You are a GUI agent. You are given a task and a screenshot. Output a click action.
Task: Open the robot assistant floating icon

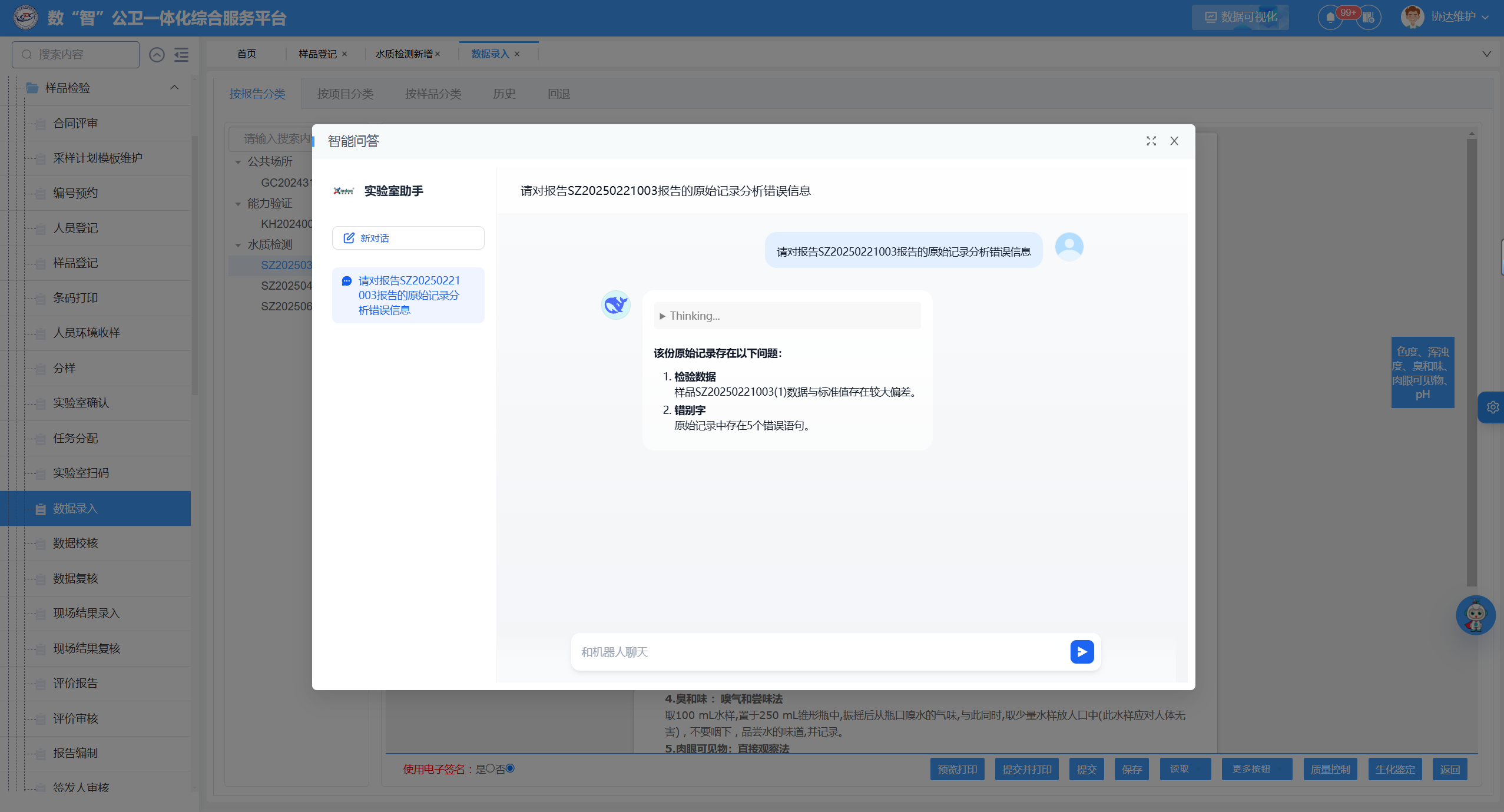(x=1475, y=615)
